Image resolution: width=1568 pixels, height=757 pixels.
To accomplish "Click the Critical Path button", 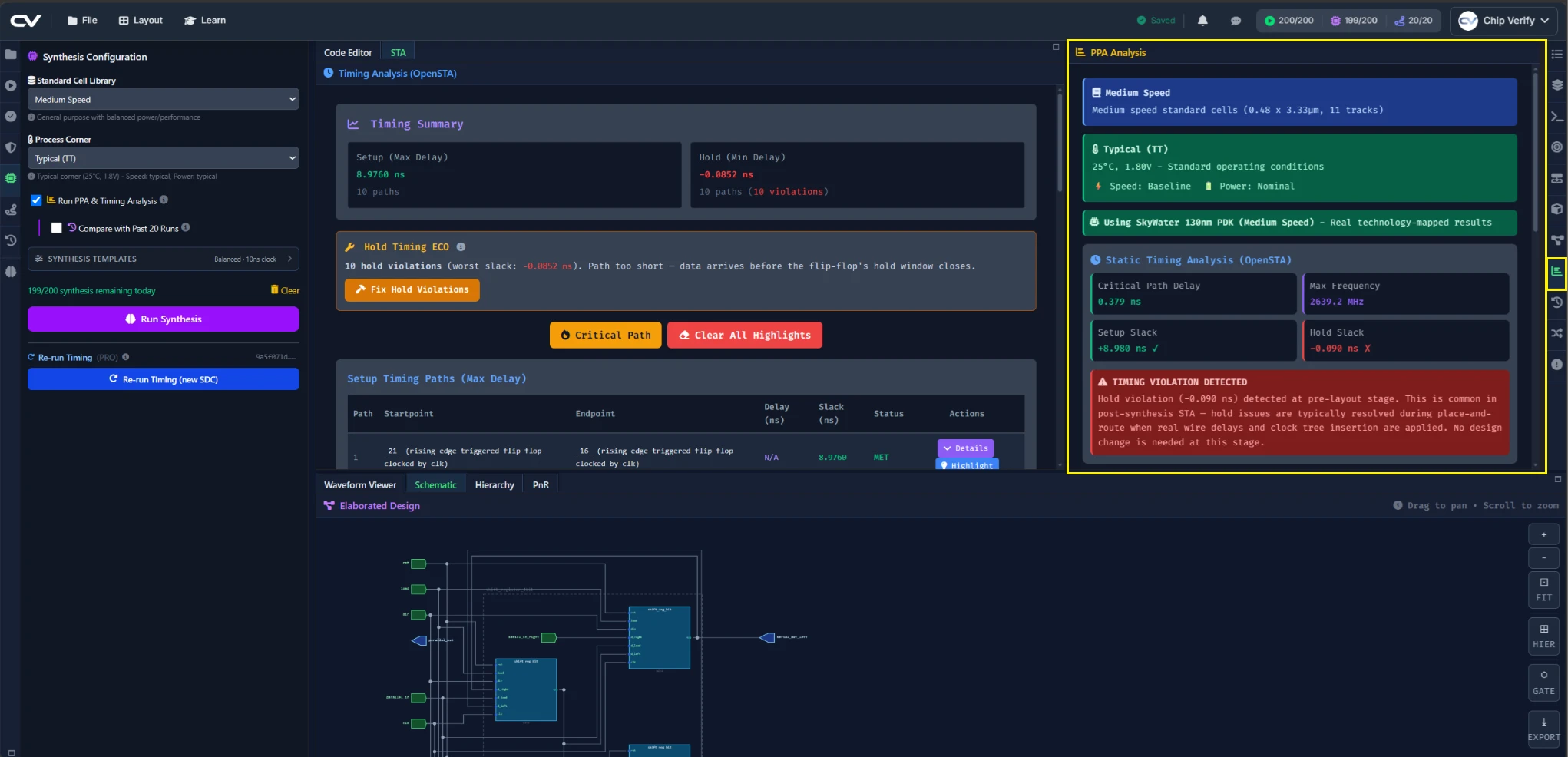I will [x=605, y=335].
